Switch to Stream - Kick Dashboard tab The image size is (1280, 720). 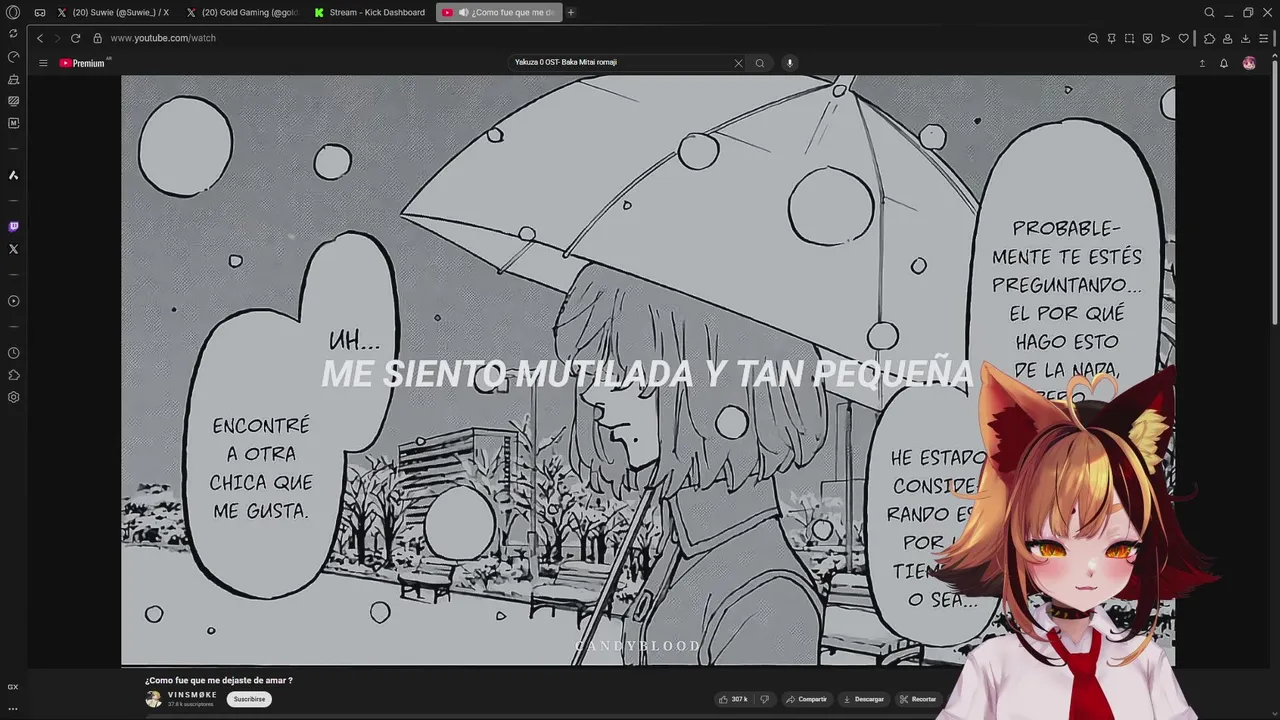point(370,12)
